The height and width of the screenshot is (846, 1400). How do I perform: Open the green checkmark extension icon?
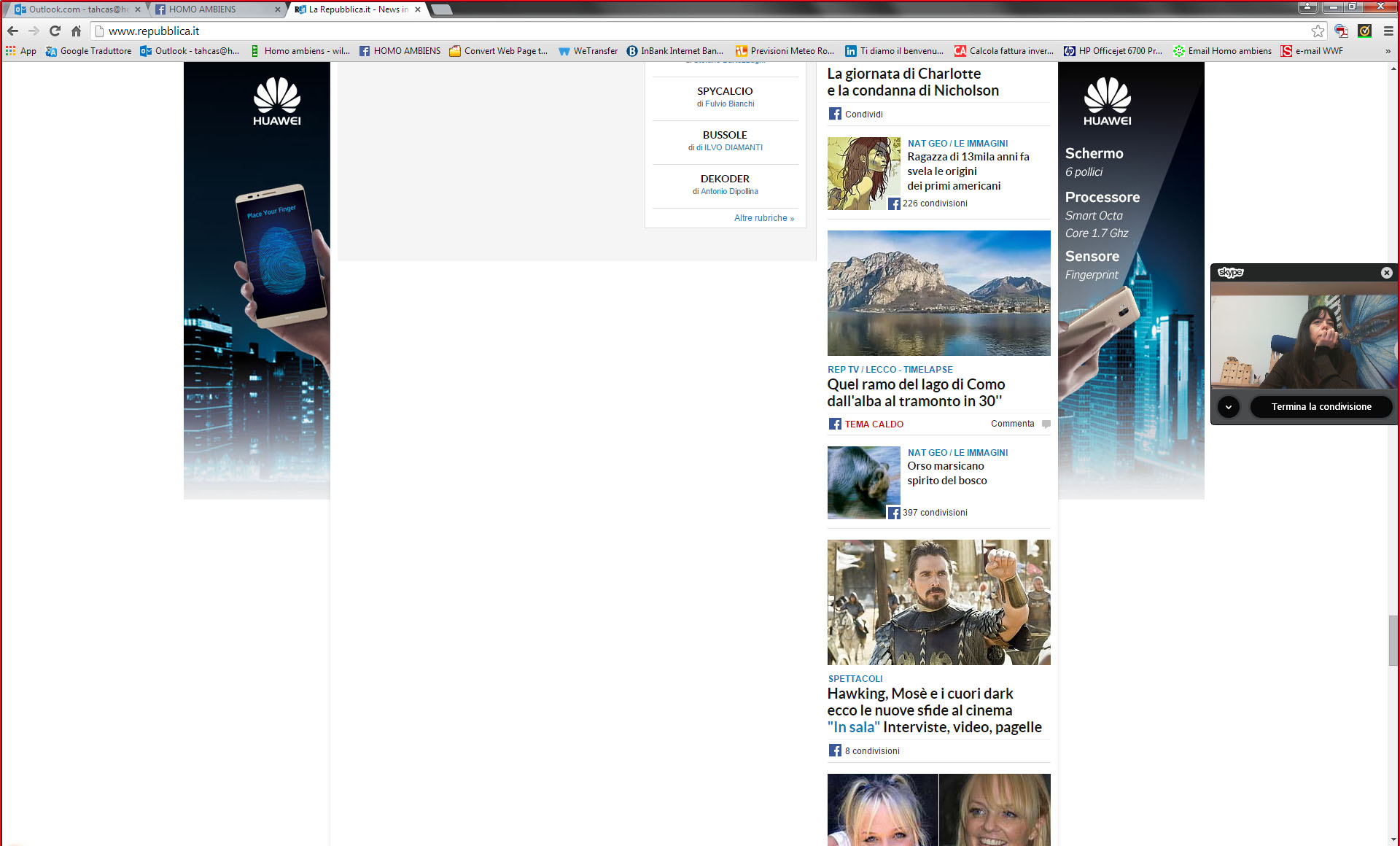point(1365,31)
